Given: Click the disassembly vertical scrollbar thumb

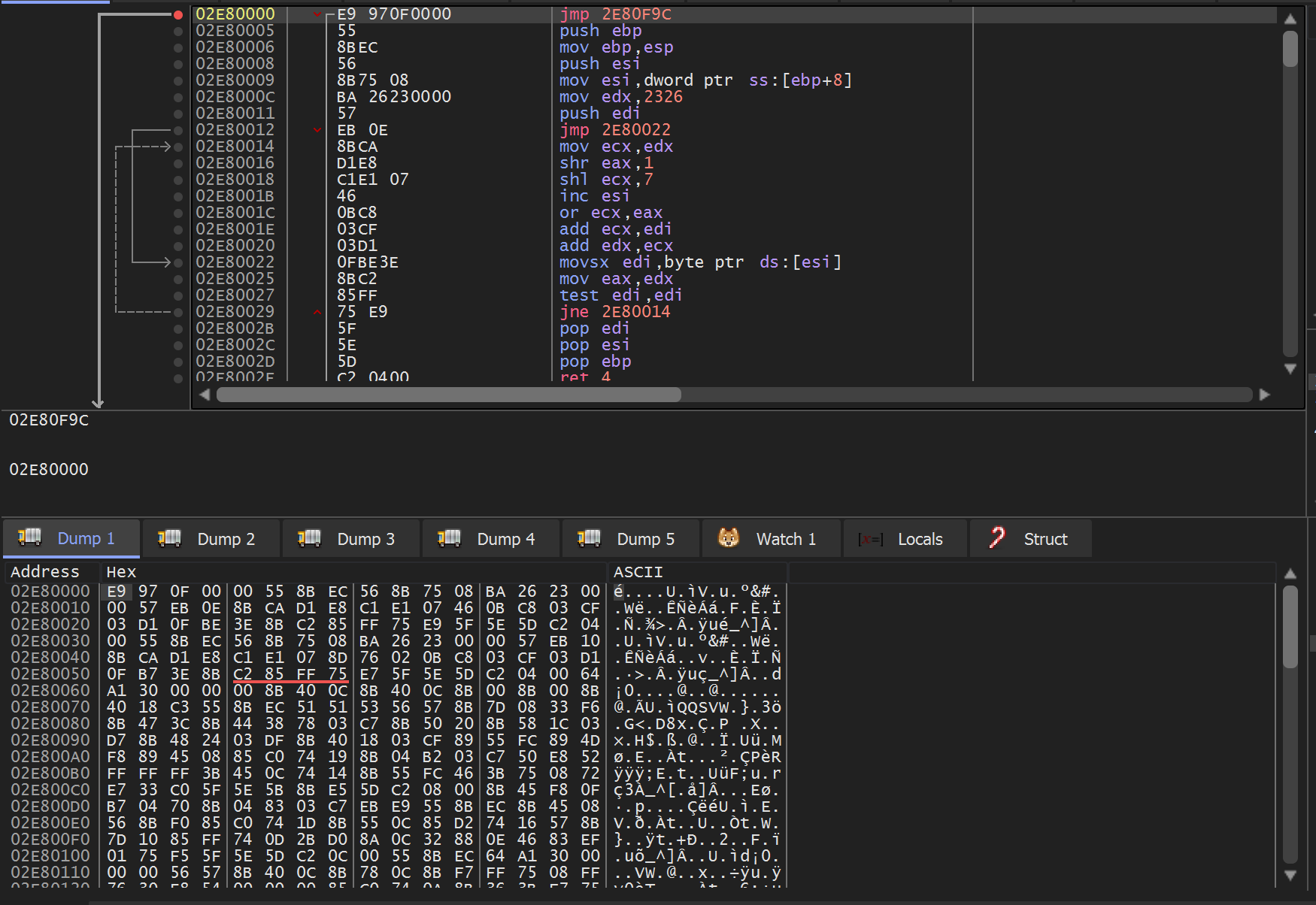Looking at the screenshot, I should click(1290, 49).
